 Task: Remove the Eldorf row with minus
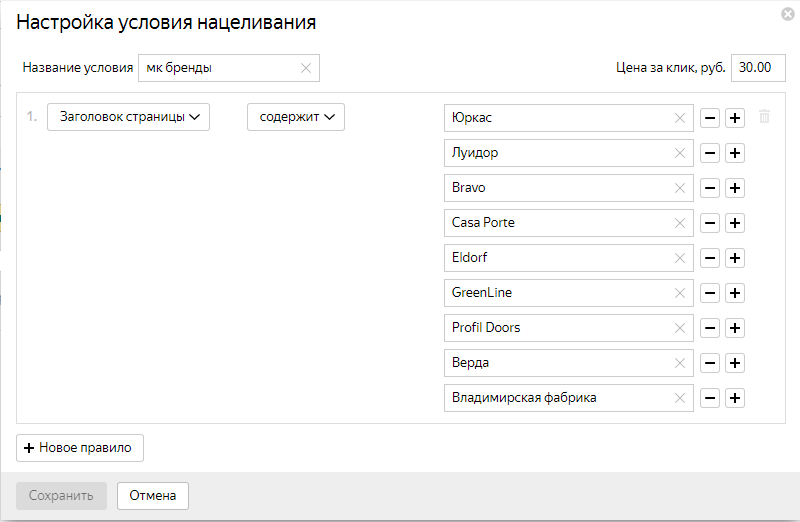click(709, 258)
